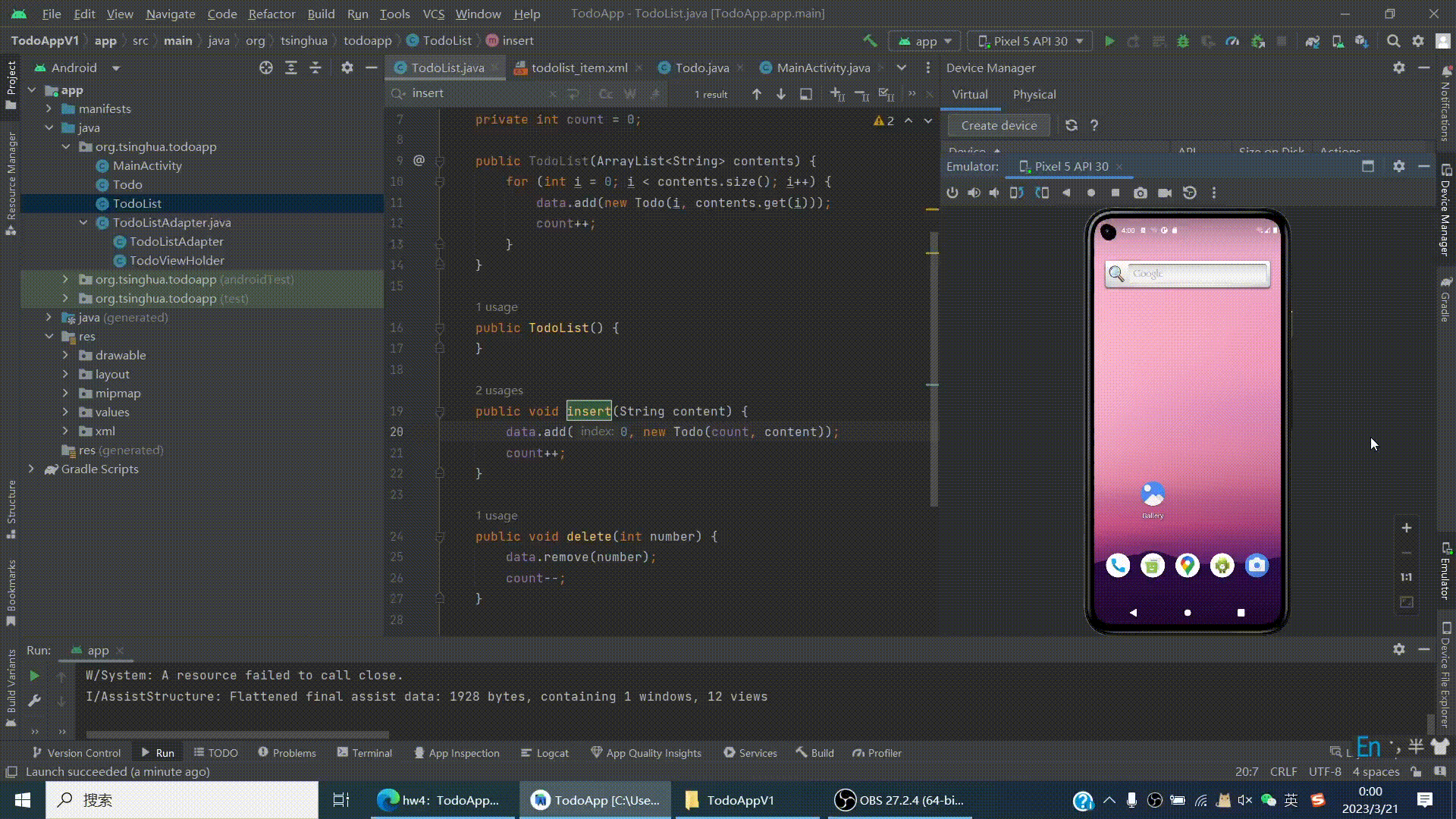Rotate the emulator left

[1016, 193]
